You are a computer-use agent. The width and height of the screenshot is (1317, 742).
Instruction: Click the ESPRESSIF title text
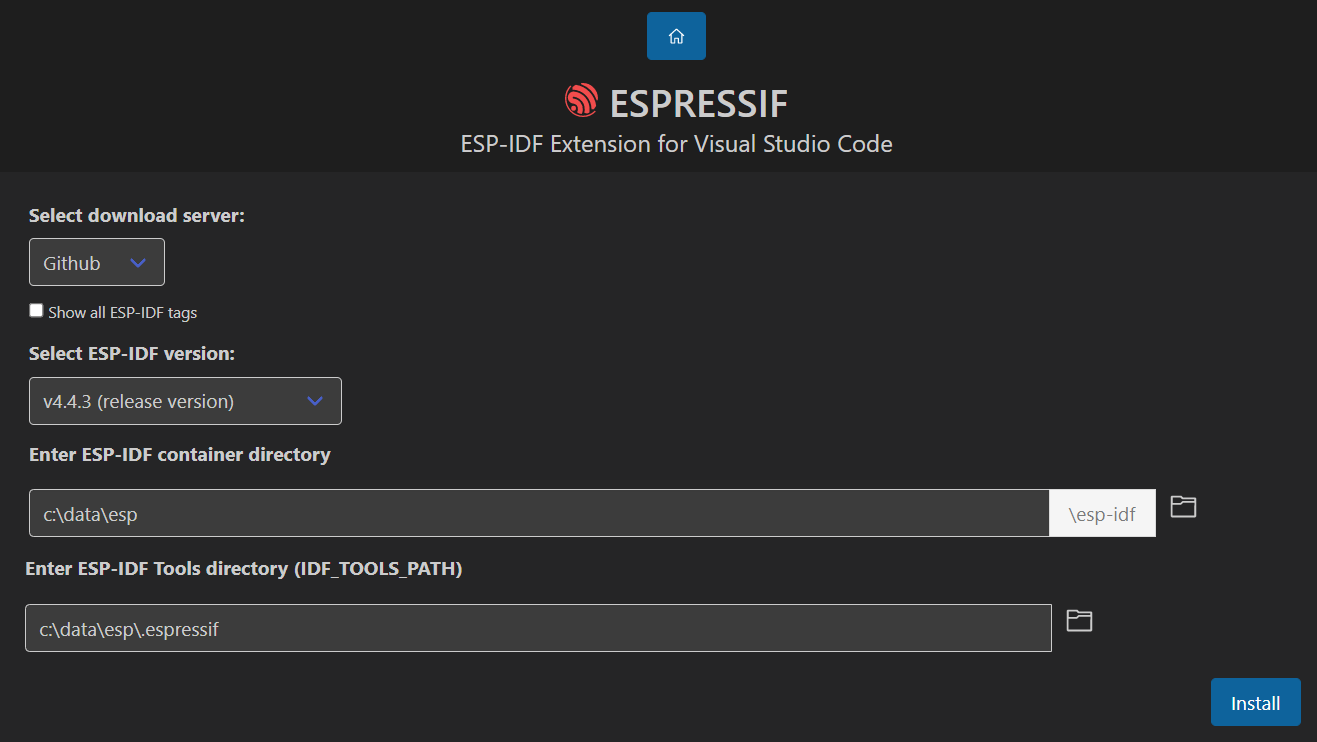click(699, 102)
